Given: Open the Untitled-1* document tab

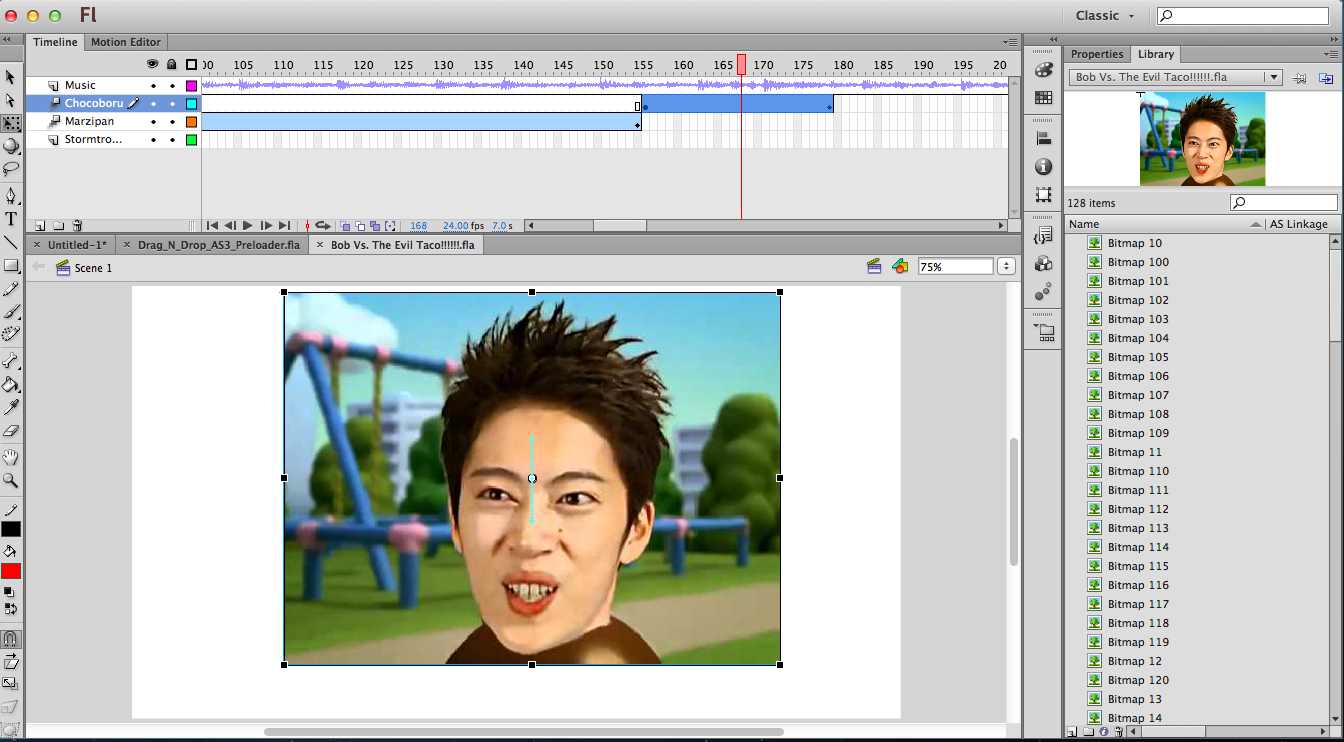Looking at the screenshot, I should click(76, 244).
